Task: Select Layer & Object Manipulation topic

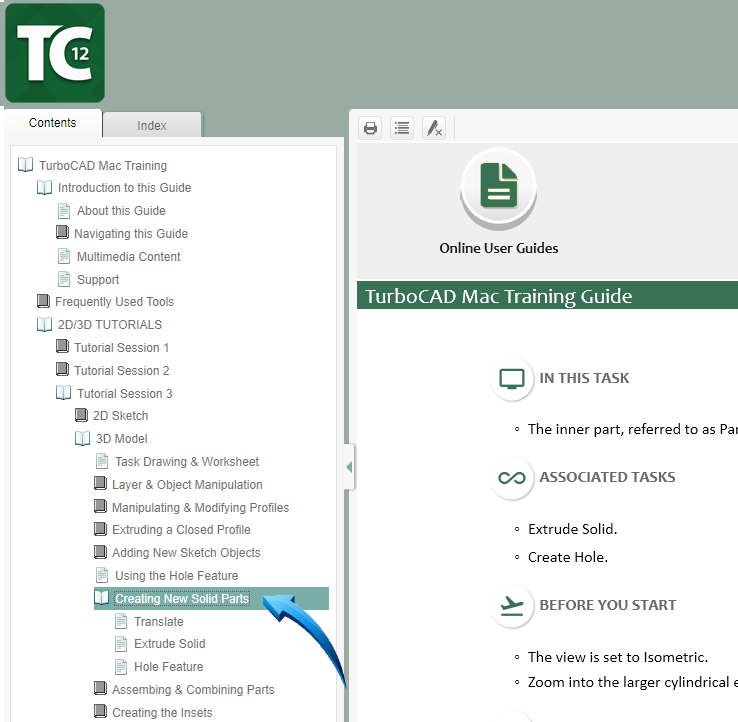Action: click(187, 485)
